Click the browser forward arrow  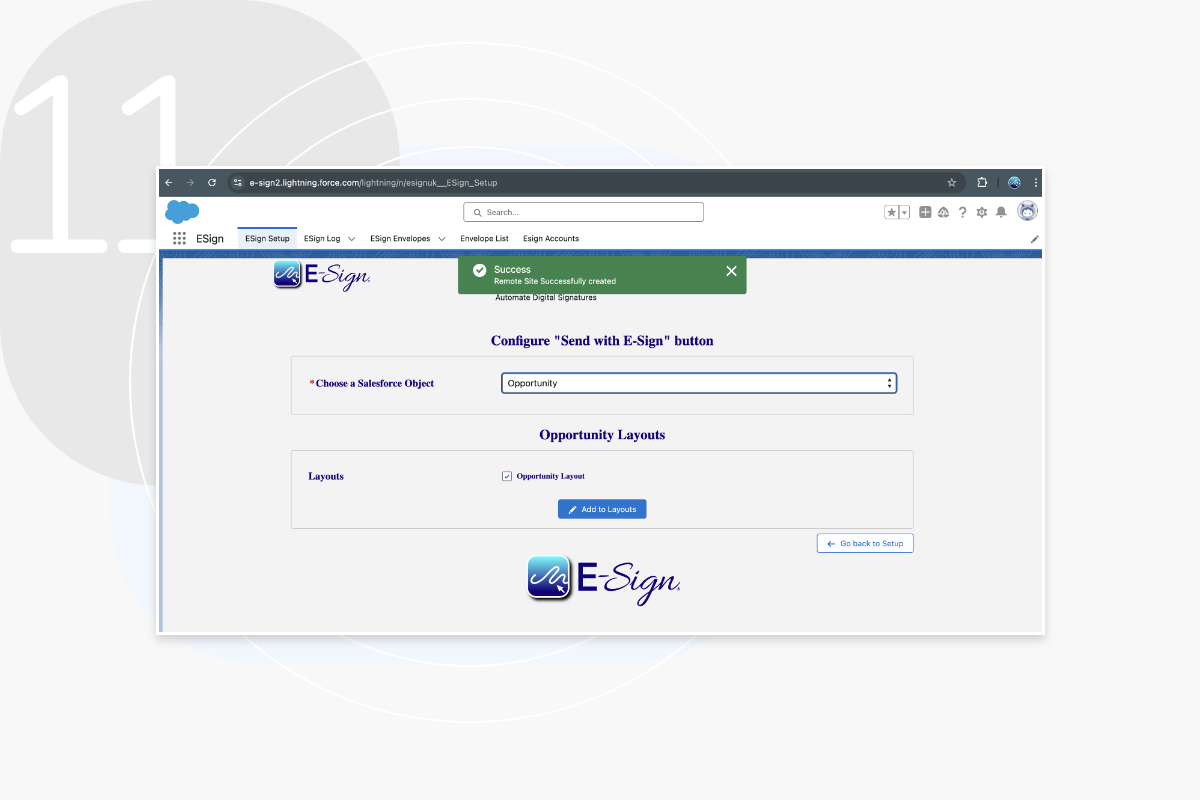(190, 183)
